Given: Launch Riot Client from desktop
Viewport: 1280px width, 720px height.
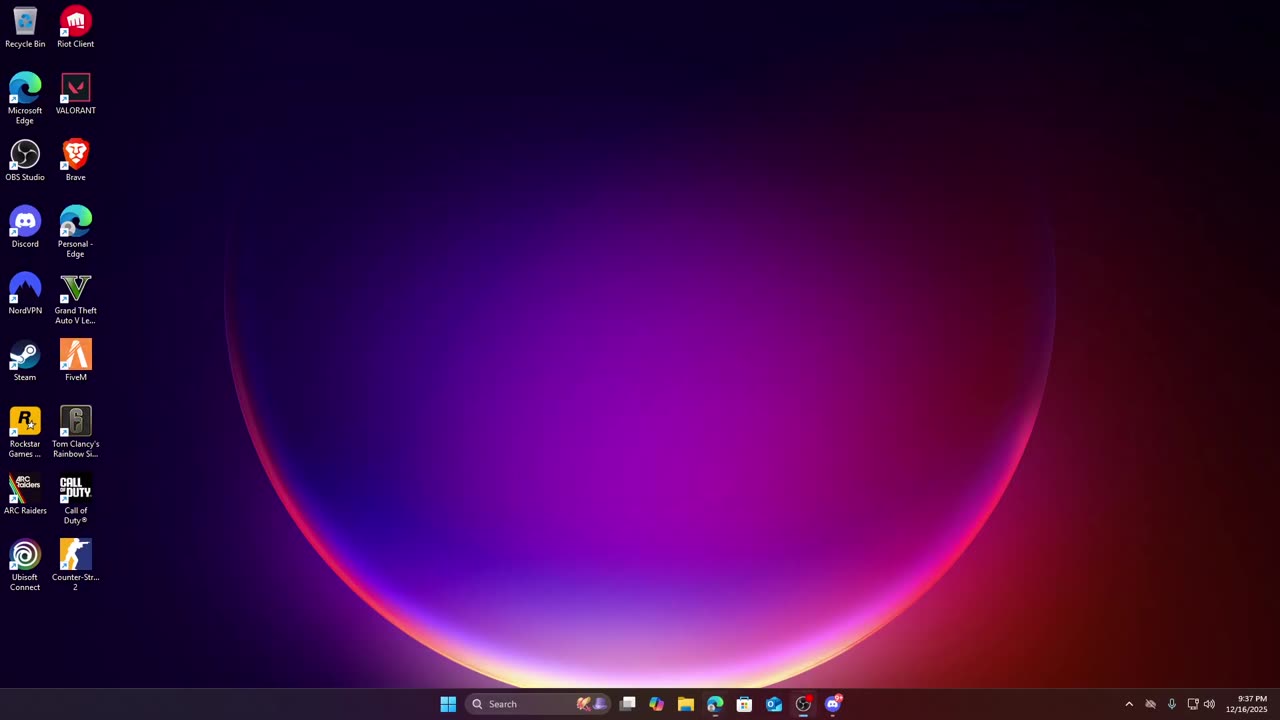Looking at the screenshot, I should click(x=75, y=28).
